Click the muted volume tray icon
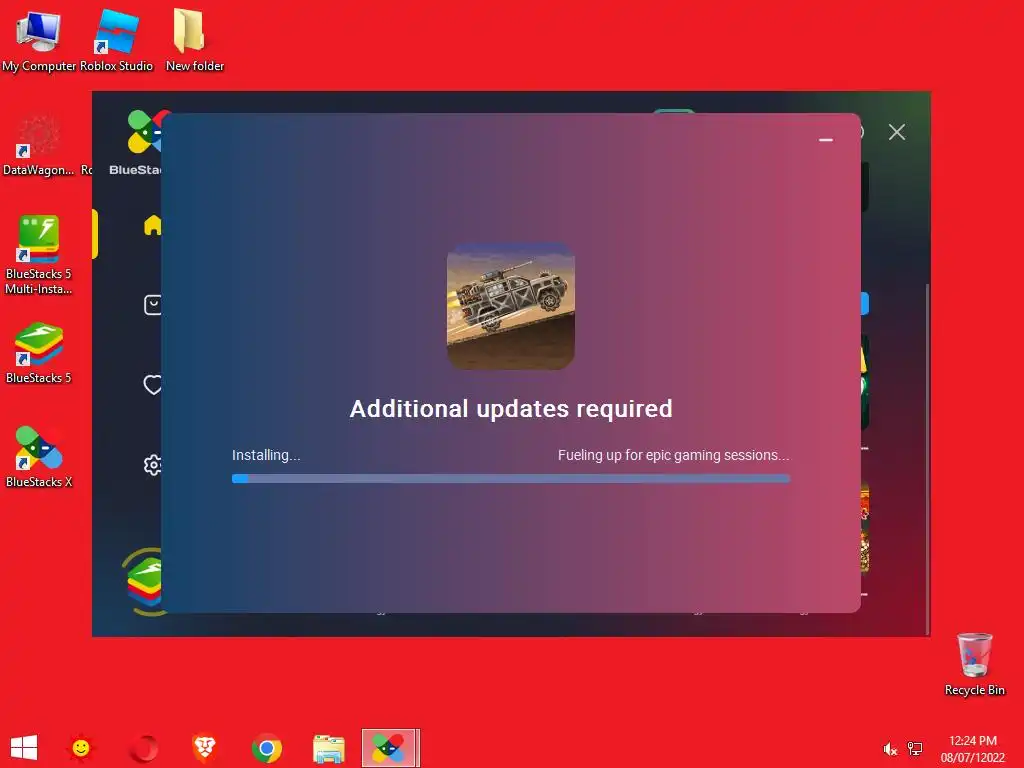The image size is (1024, 768). (889, 749)
